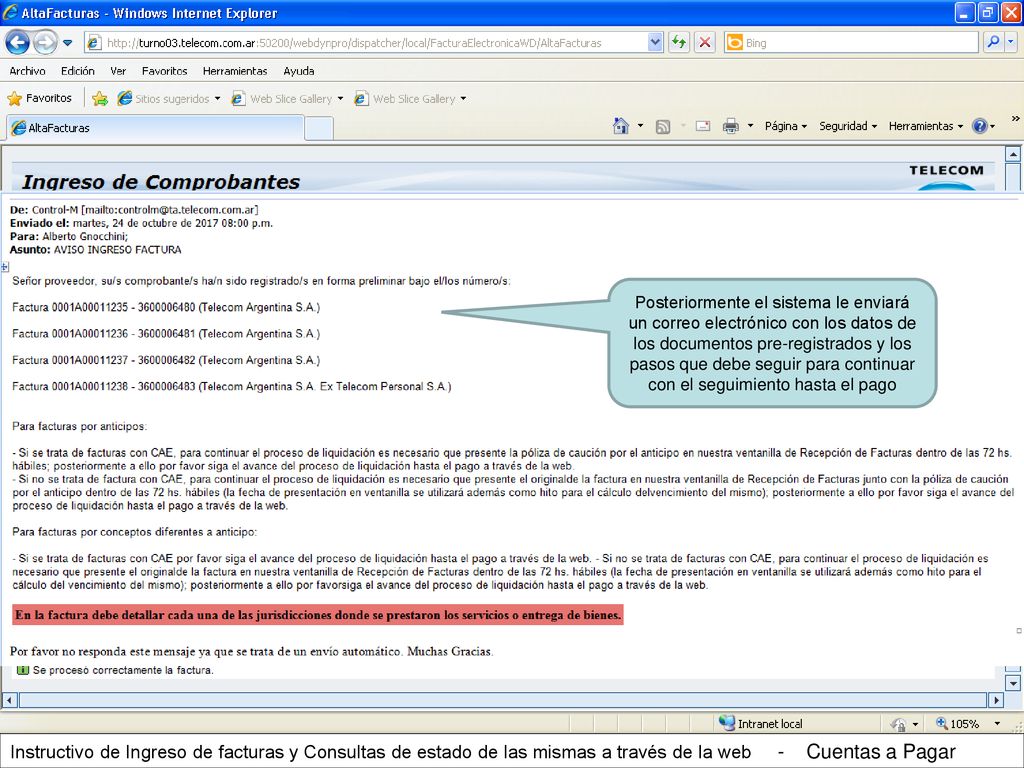Open the Herramientas menu in menu bar
Screen dimensions: 1024x768
[x=235, y=71]
